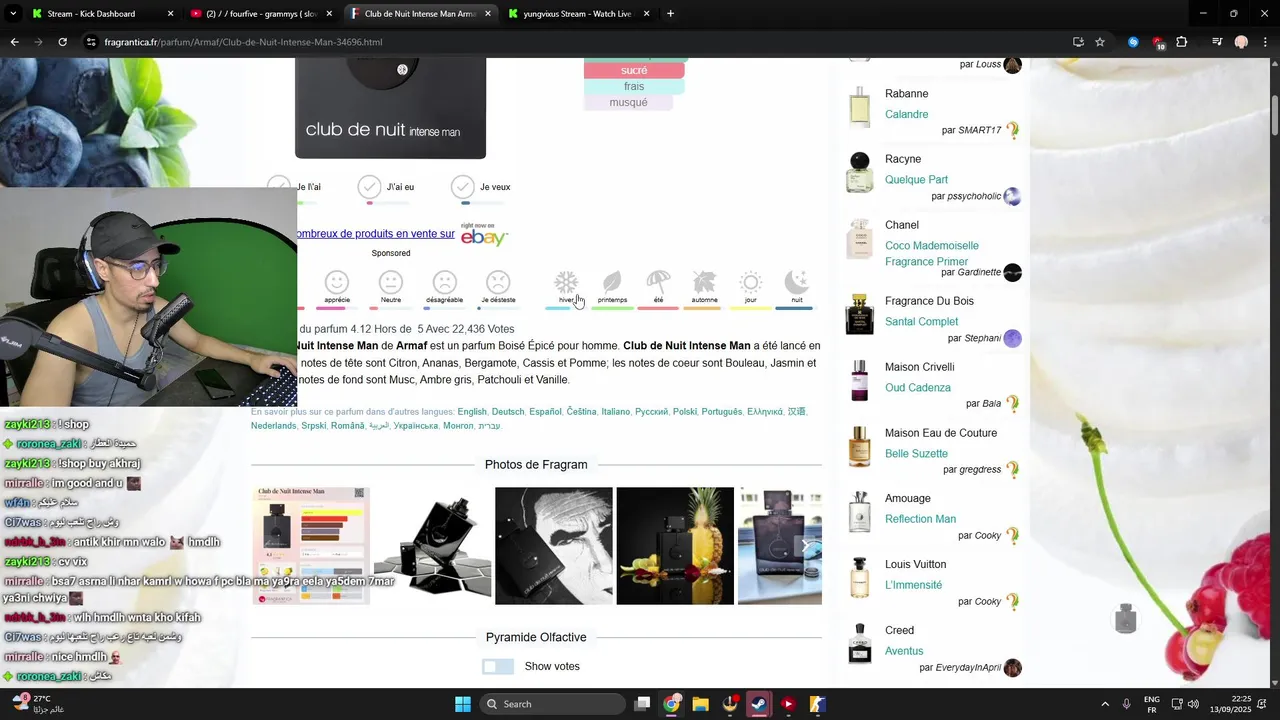This screenshot has height=720, width=1280.
Task: Click the install app icon in address bar
Action: pyautogui.click(x=1078, y=42)
